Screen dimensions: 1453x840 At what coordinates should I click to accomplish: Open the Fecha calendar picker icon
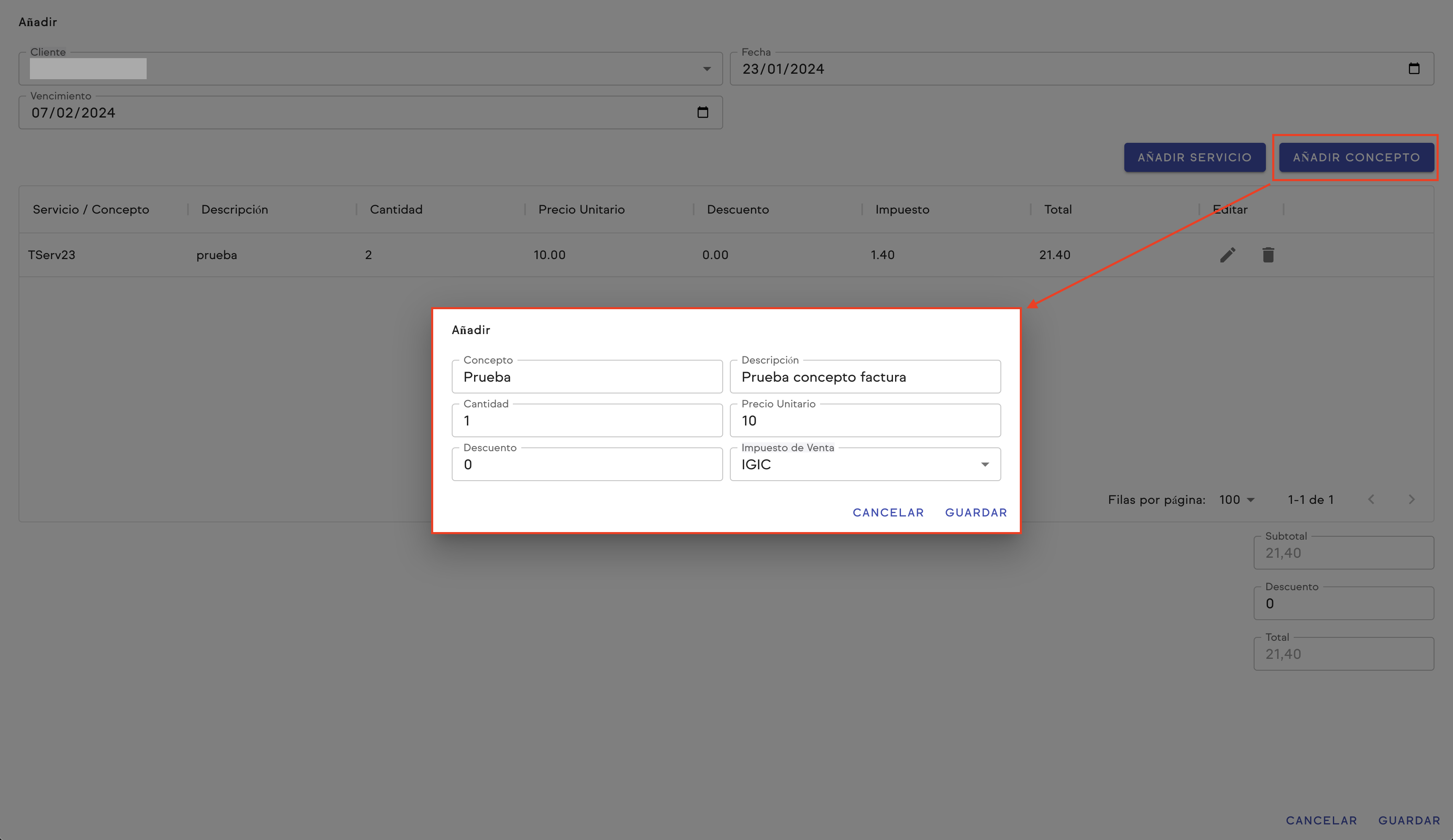click(x=1414, y=69)
